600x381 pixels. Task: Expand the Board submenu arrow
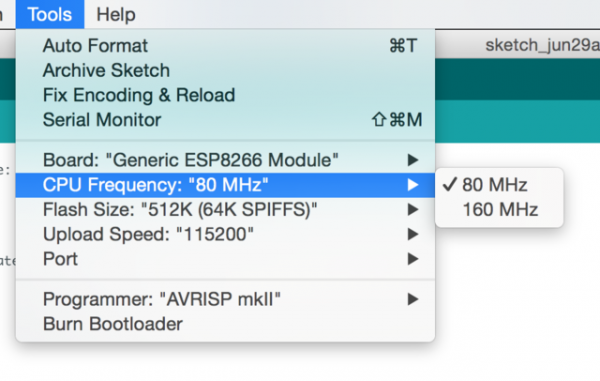412,160
